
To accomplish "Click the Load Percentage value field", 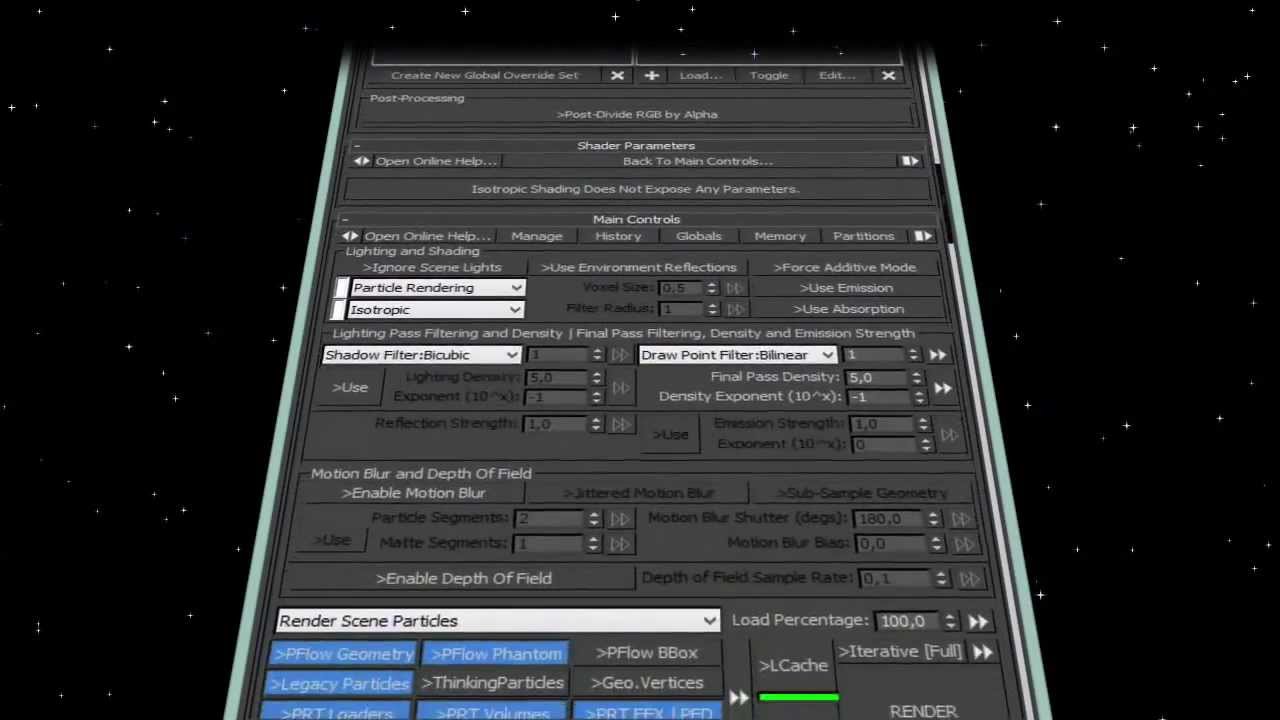I will pos(908,622).
